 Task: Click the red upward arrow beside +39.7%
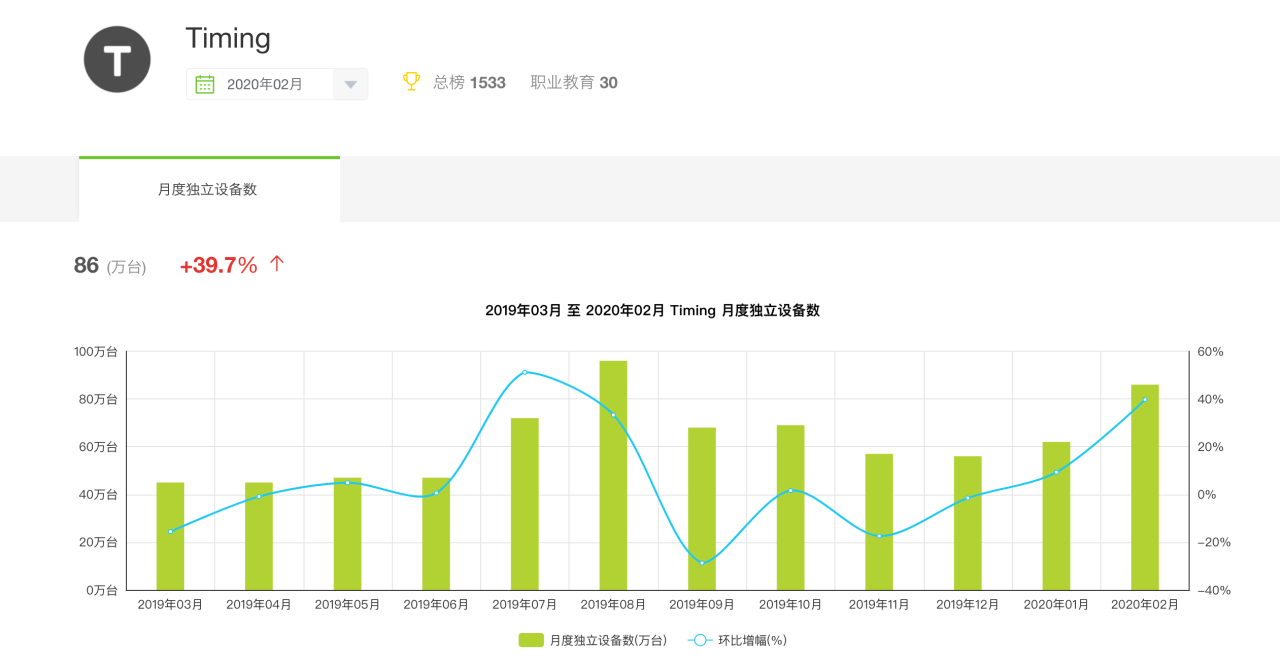pyautogui.click(x=276, y=262)
